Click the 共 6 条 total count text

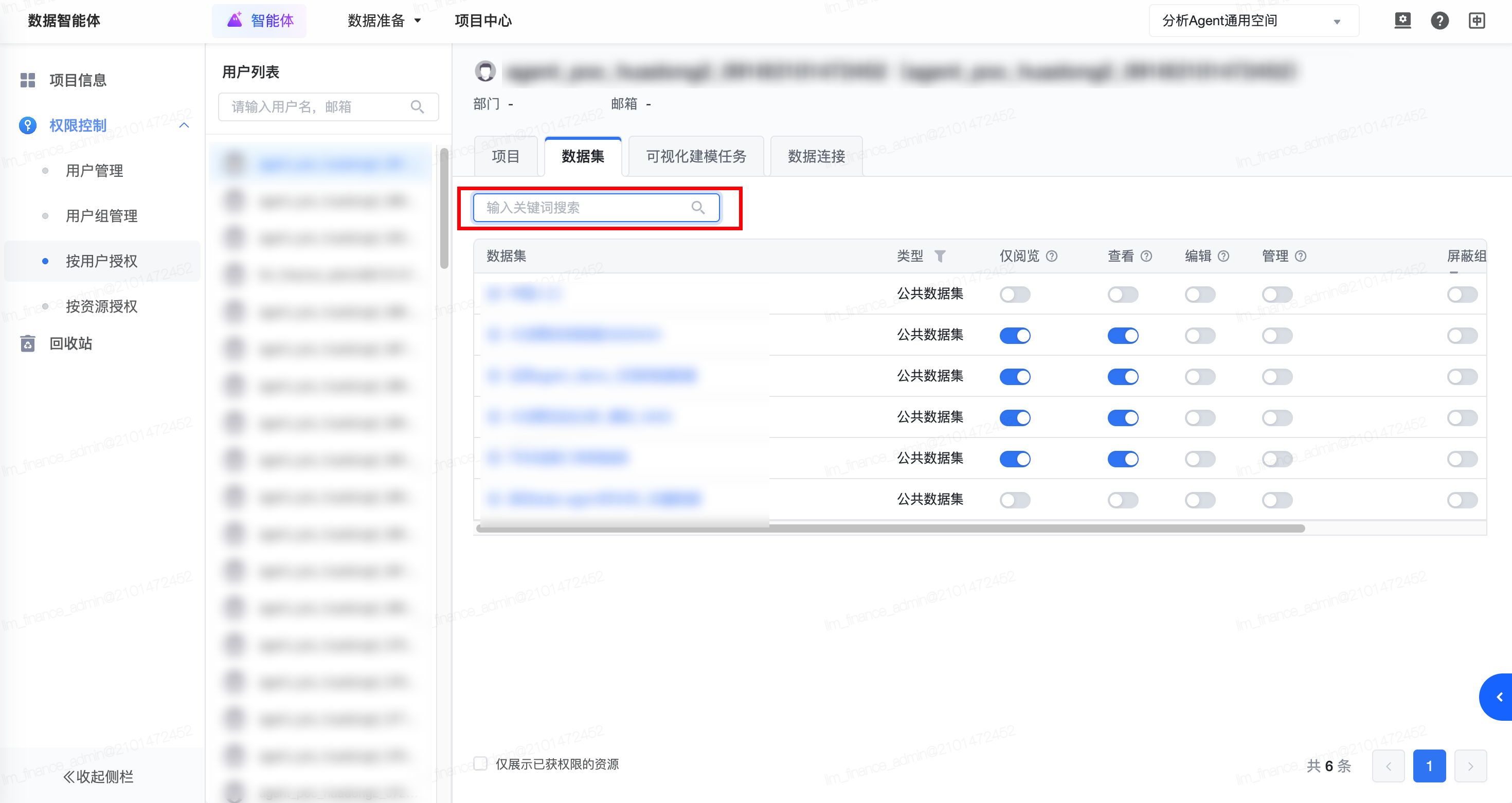click(1329, 765)
